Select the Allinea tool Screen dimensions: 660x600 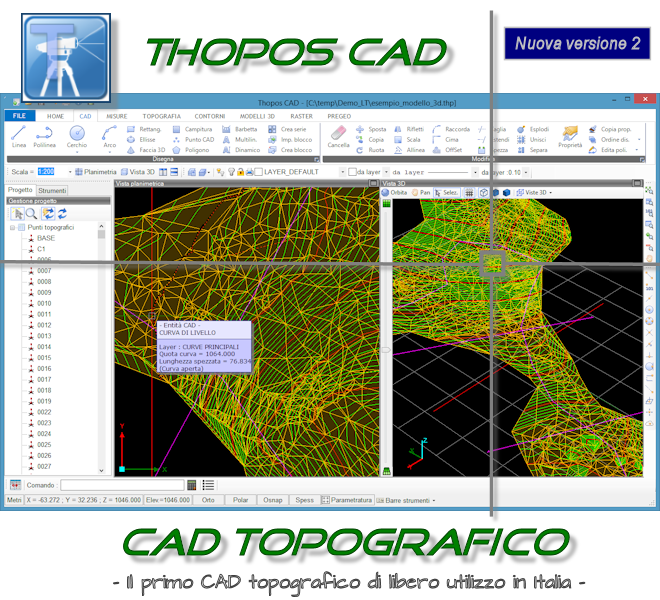410,150
